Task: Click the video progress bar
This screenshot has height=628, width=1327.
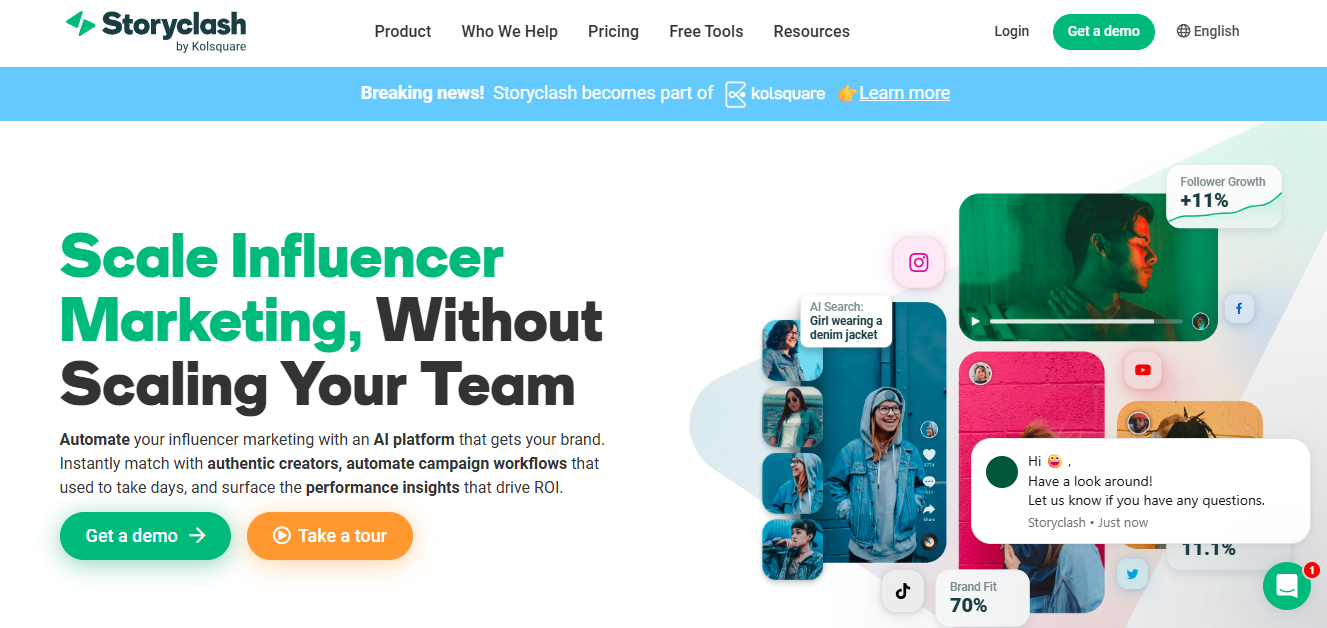Action: click(1086, 322)
